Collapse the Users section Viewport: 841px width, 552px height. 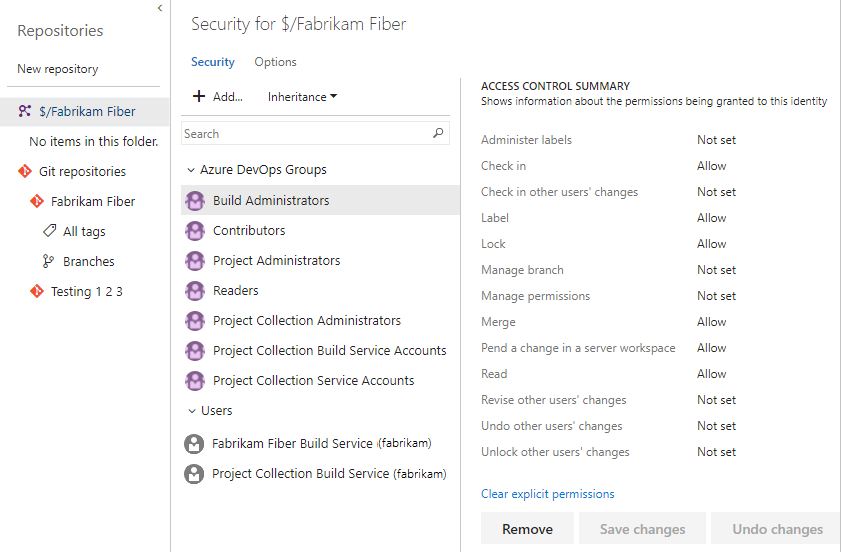[190, 410]
